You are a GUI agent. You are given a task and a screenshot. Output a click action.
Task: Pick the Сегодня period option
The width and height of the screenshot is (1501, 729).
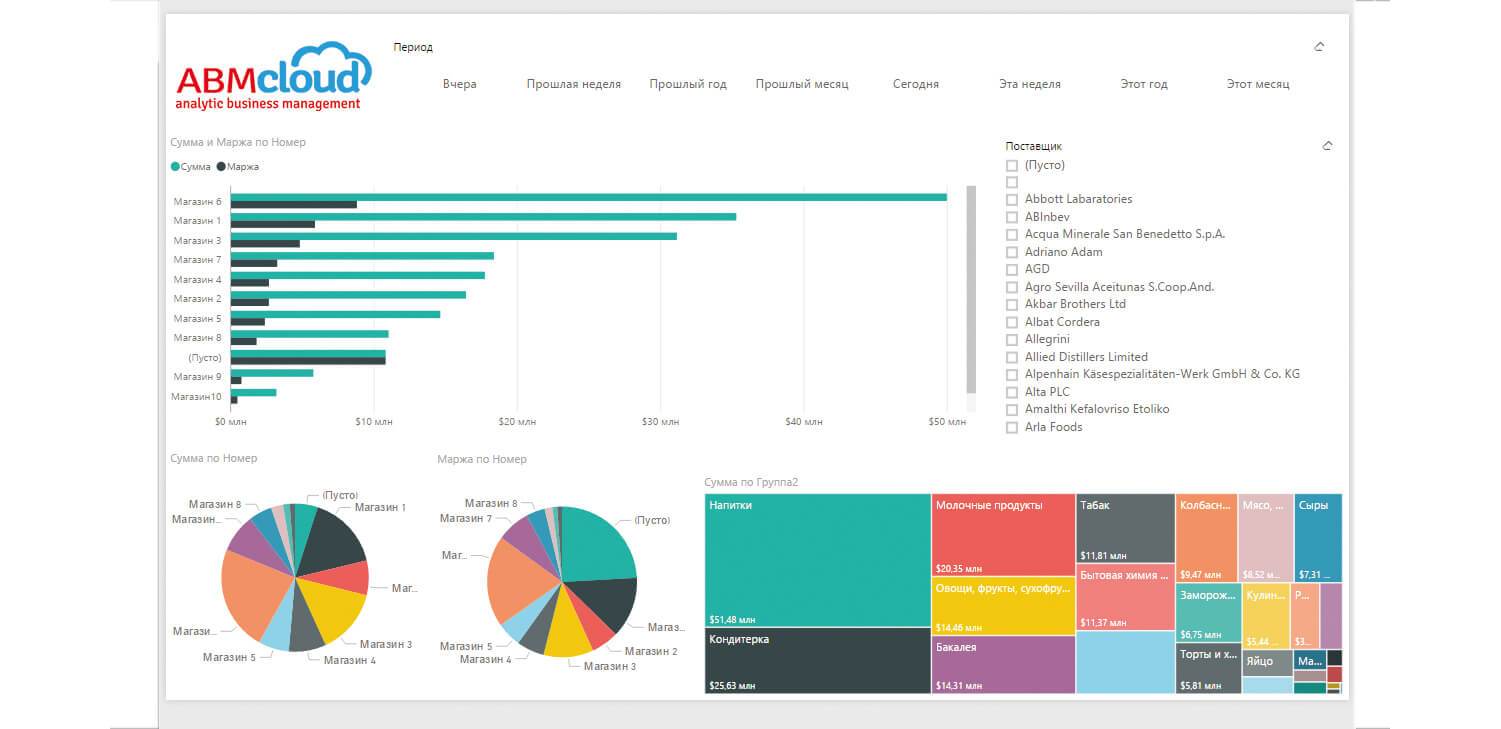tap(915, 84)
